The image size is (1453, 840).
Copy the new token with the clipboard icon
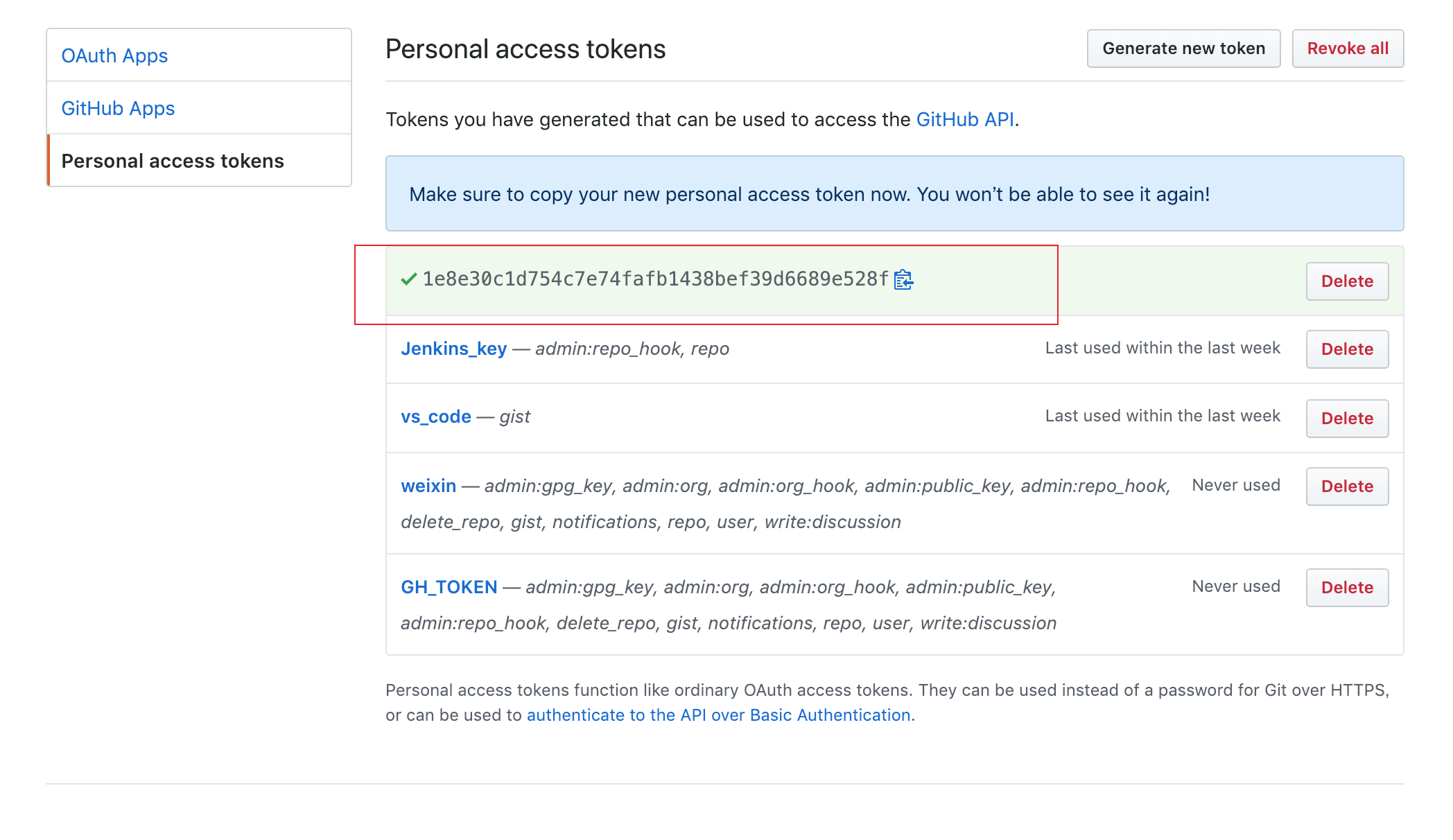point(904,279)
